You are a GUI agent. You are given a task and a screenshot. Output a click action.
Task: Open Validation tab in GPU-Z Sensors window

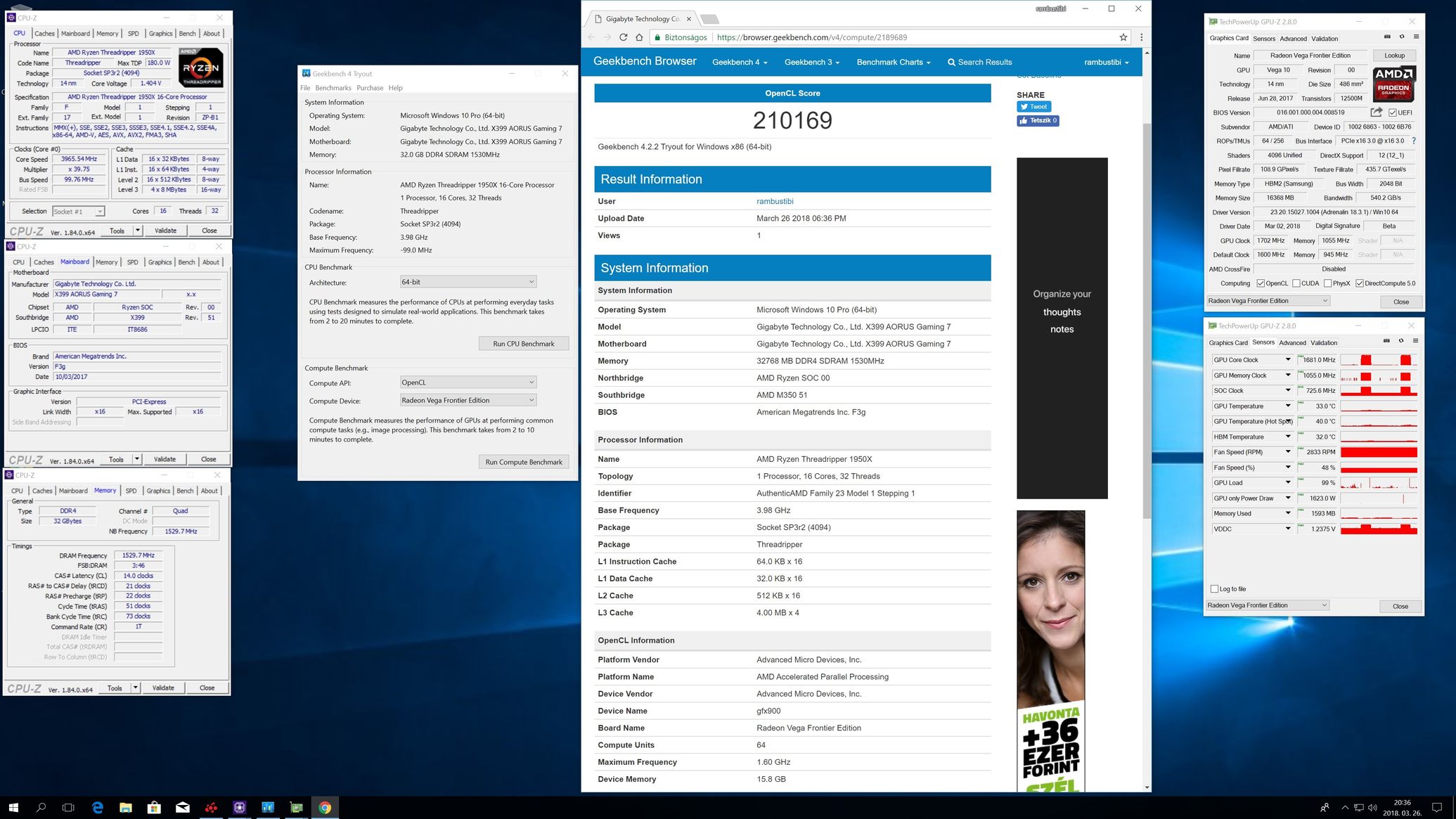pyautogui.click(x=1324, y=343)
